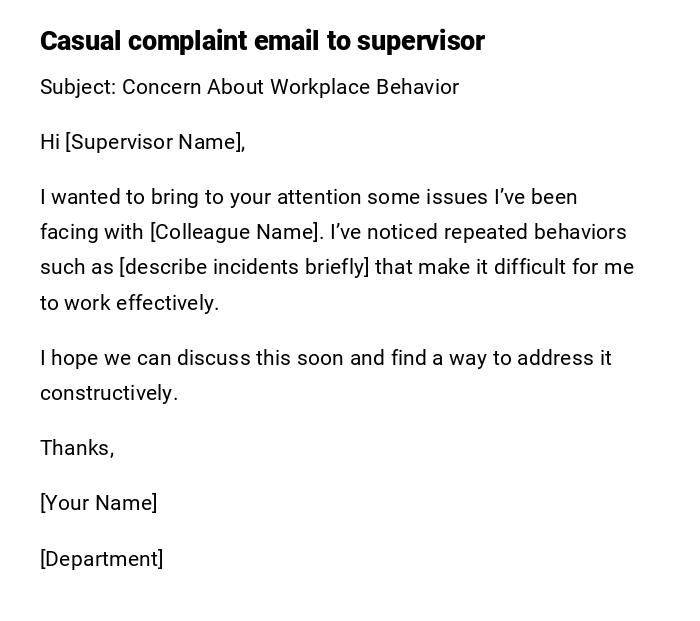Image resolution: width=700 pixels, height=621 pixels.
Task: Click the greeting word 'Hi'
Action: click(50, 142)
